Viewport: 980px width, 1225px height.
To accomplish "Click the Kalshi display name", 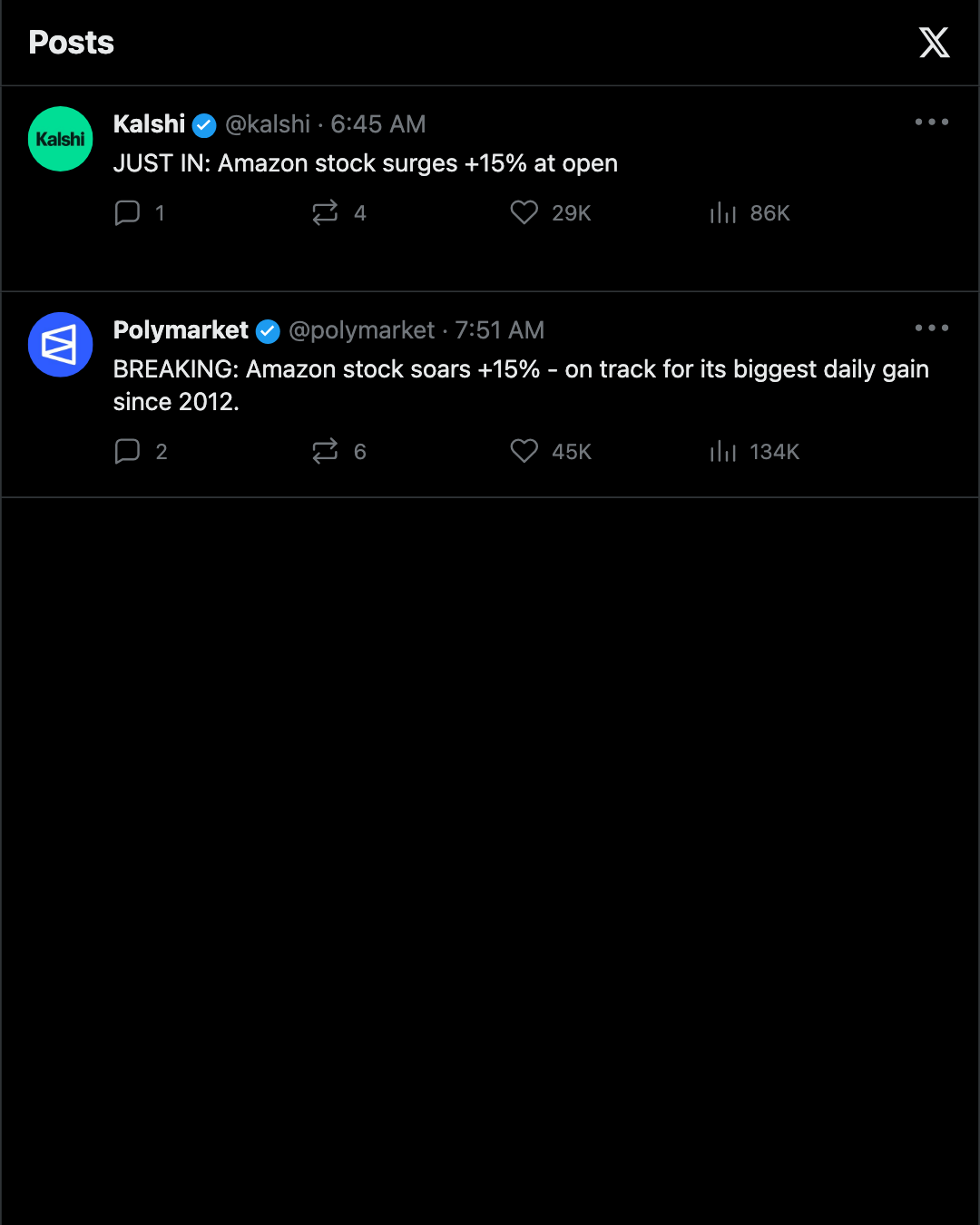I will coord(149,124).
